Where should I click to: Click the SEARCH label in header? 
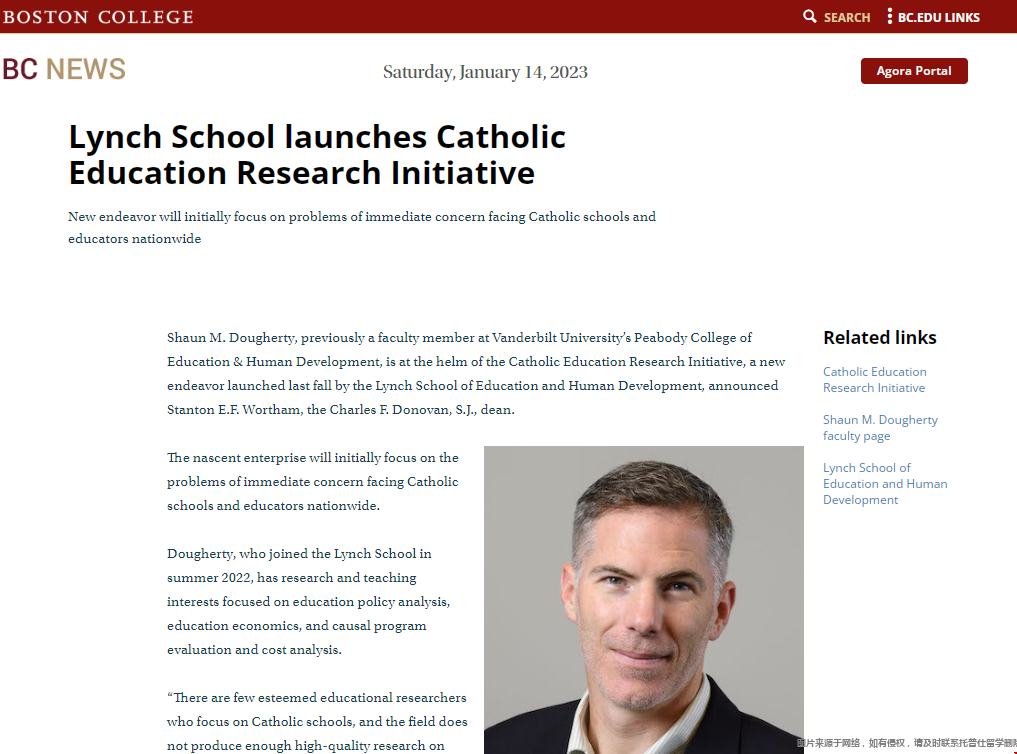point(847,17)
